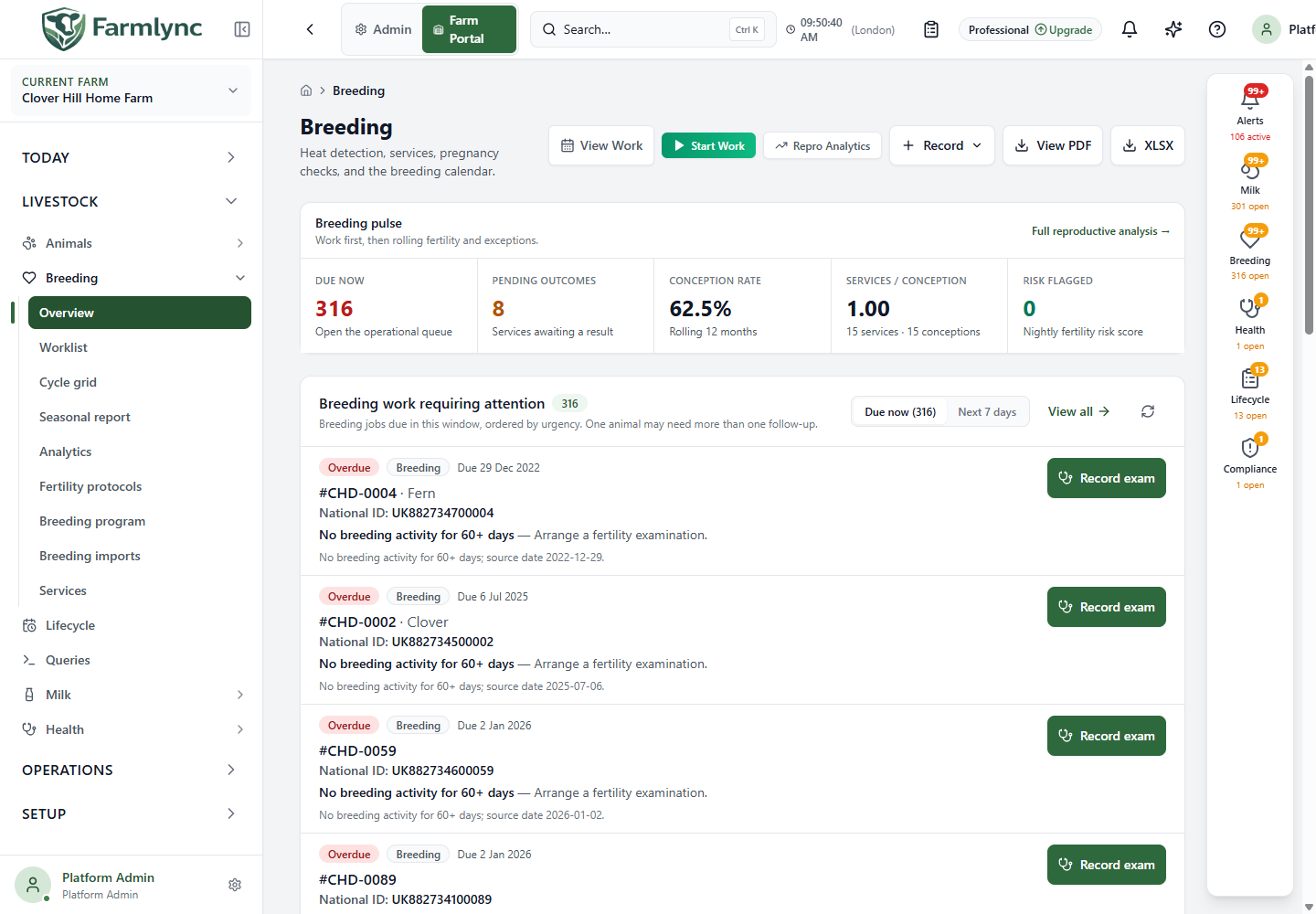Collapse the sidebar panel icon

point(242,29)
